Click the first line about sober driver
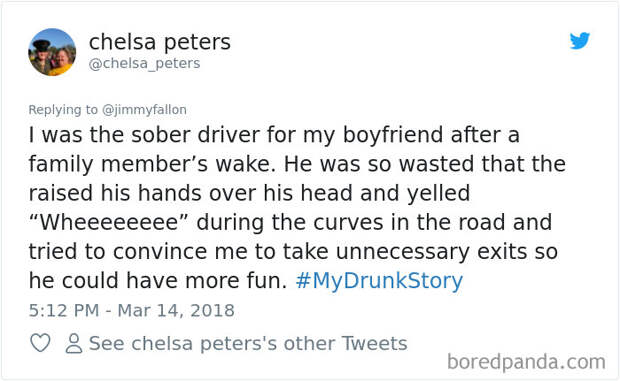The image size is (620, 381). point(274,135)
